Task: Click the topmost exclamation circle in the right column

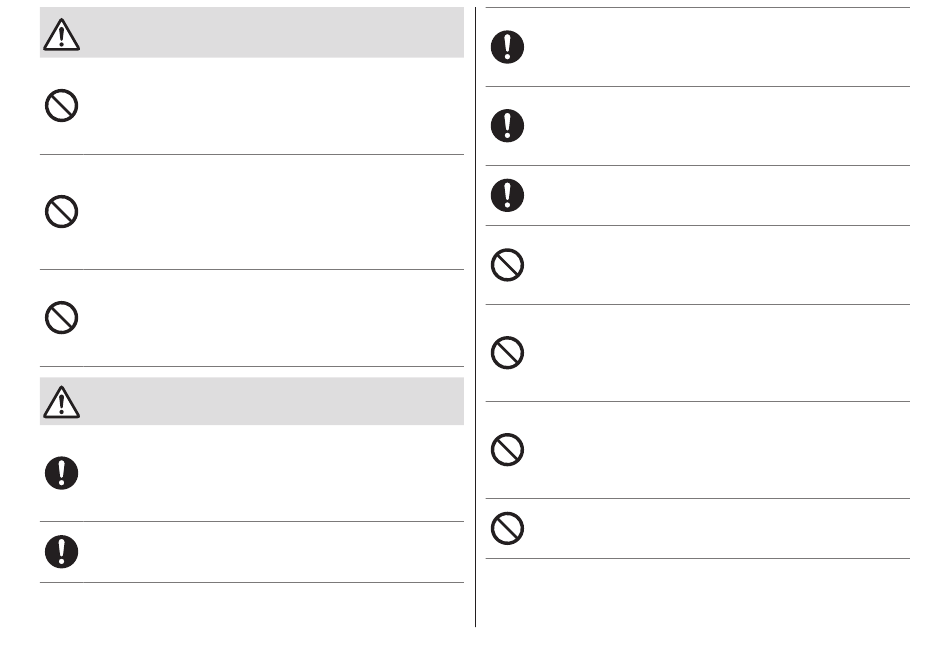Action: [507, 47]
